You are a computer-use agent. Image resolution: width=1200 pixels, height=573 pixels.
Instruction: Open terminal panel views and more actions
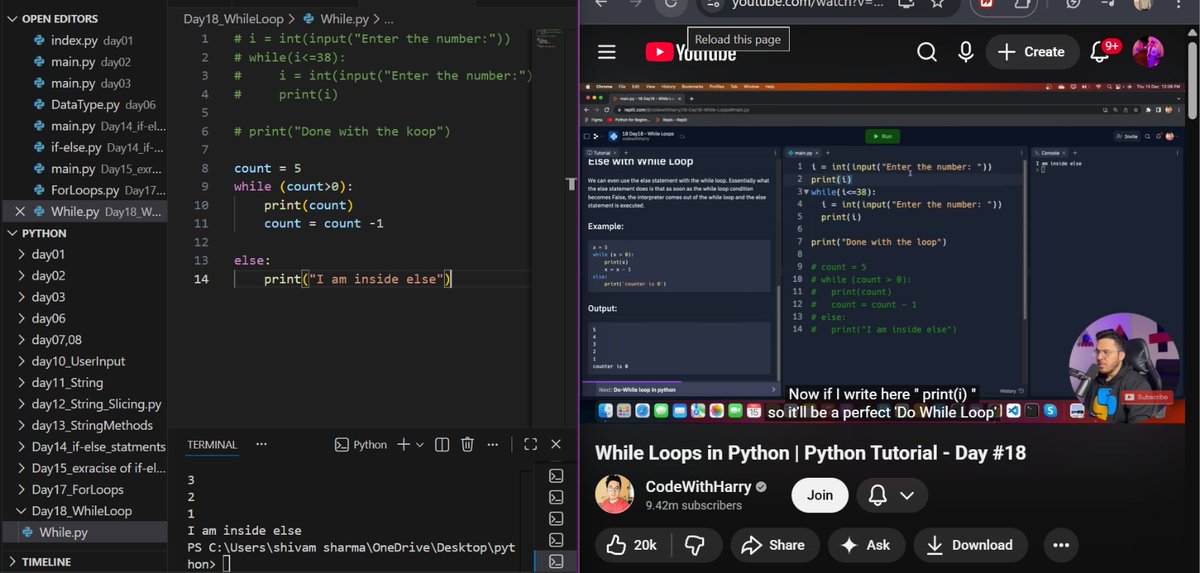[x=493, y=445]
